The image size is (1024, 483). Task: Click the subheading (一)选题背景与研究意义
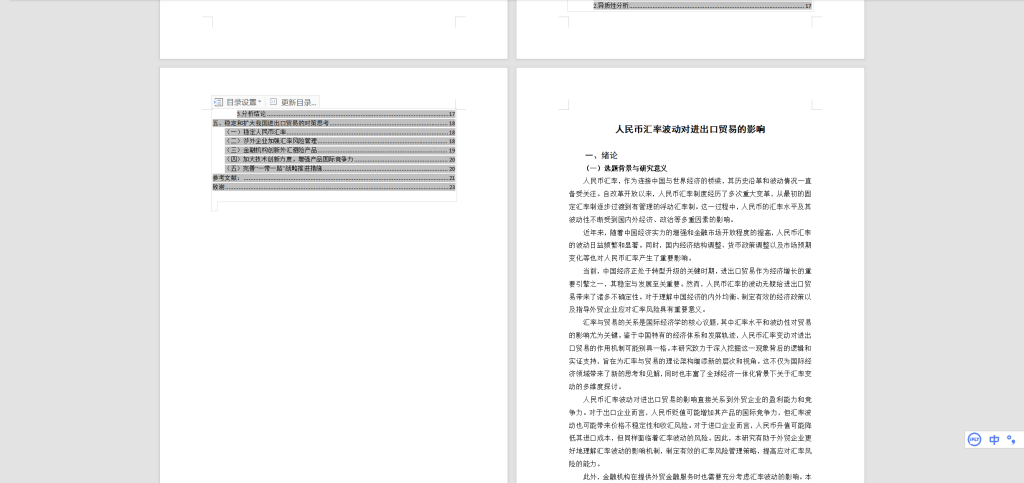point(626,168)
